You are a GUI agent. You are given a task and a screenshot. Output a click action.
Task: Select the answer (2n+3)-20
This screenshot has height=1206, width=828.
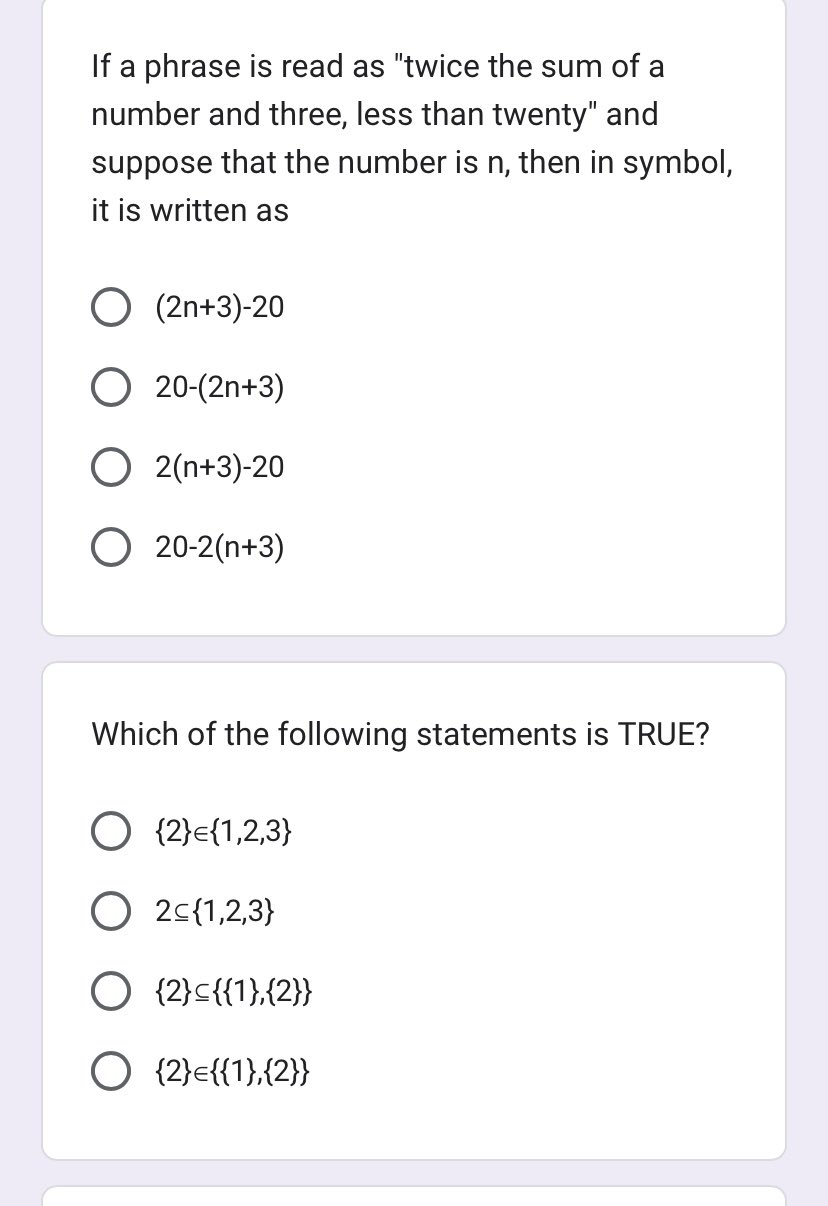111,307
